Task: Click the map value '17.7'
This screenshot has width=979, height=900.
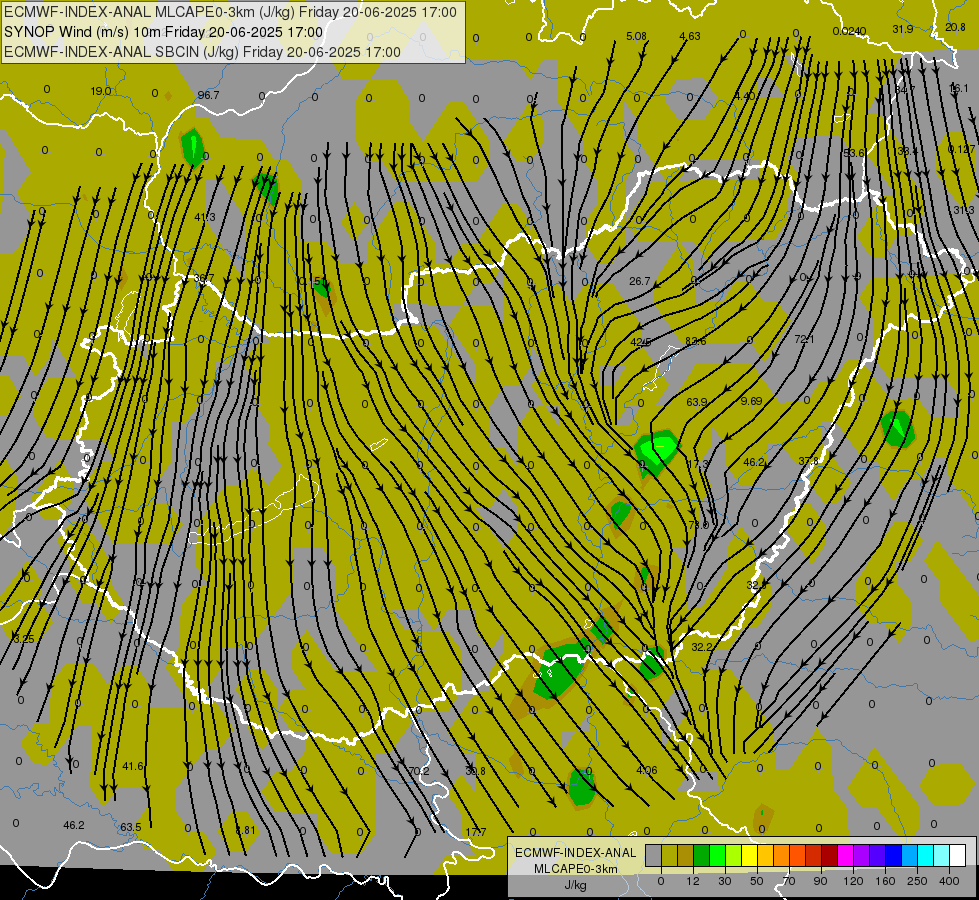Action: pos(476,832)
